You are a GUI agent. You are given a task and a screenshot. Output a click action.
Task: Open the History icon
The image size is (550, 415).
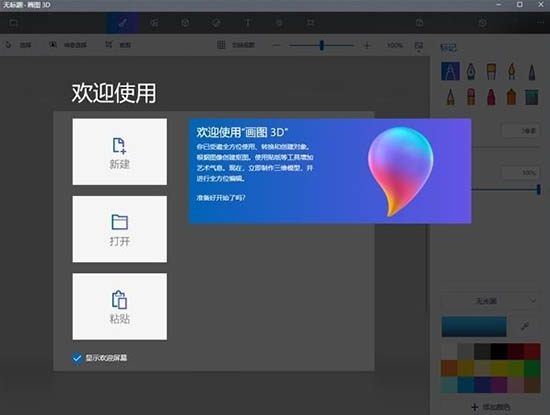[483, 23]
